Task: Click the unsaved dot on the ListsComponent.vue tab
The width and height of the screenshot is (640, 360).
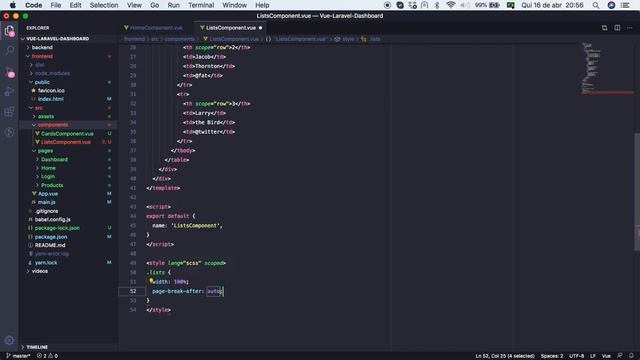Action: 260,28
